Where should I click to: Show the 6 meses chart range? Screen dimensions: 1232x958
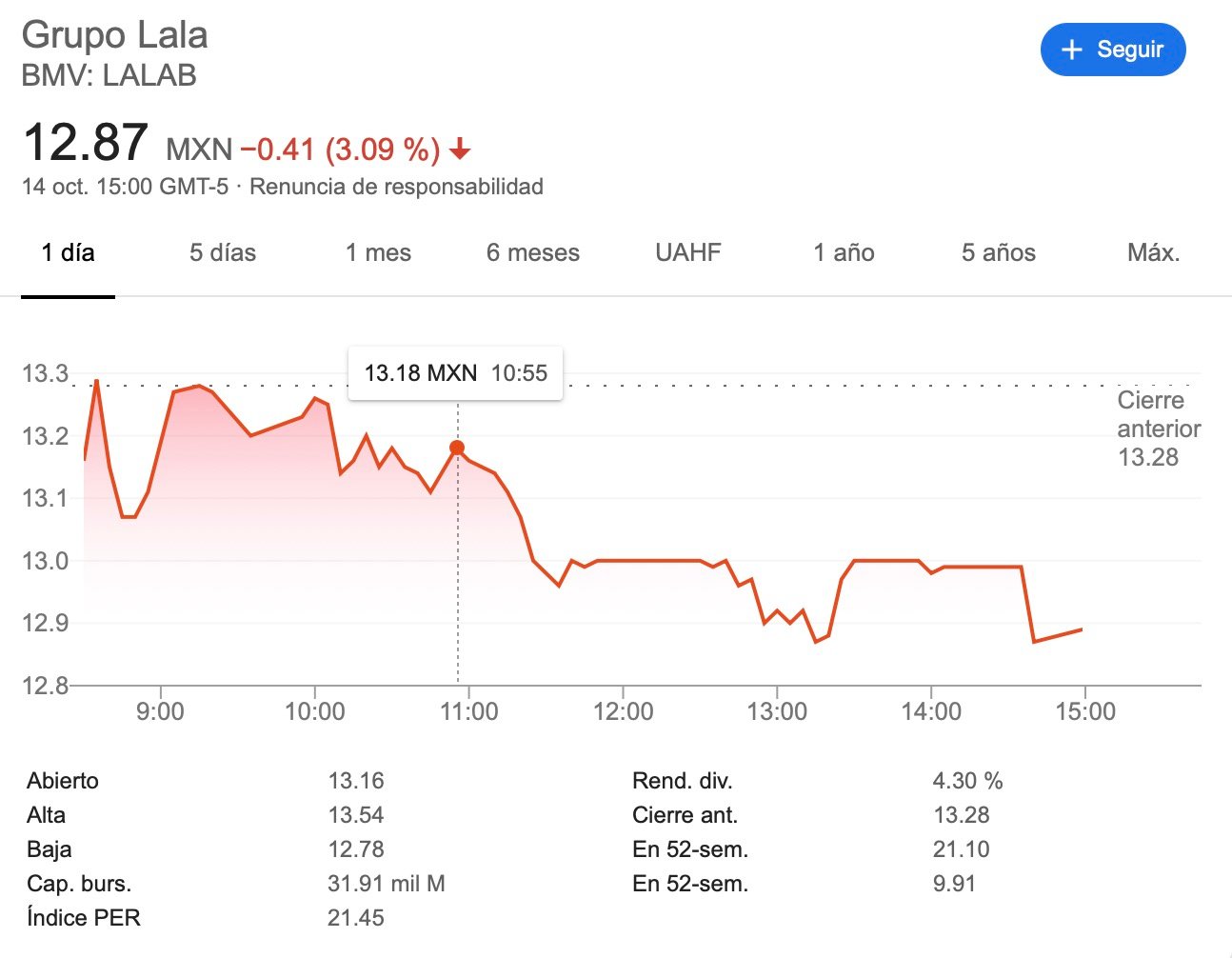533,253
